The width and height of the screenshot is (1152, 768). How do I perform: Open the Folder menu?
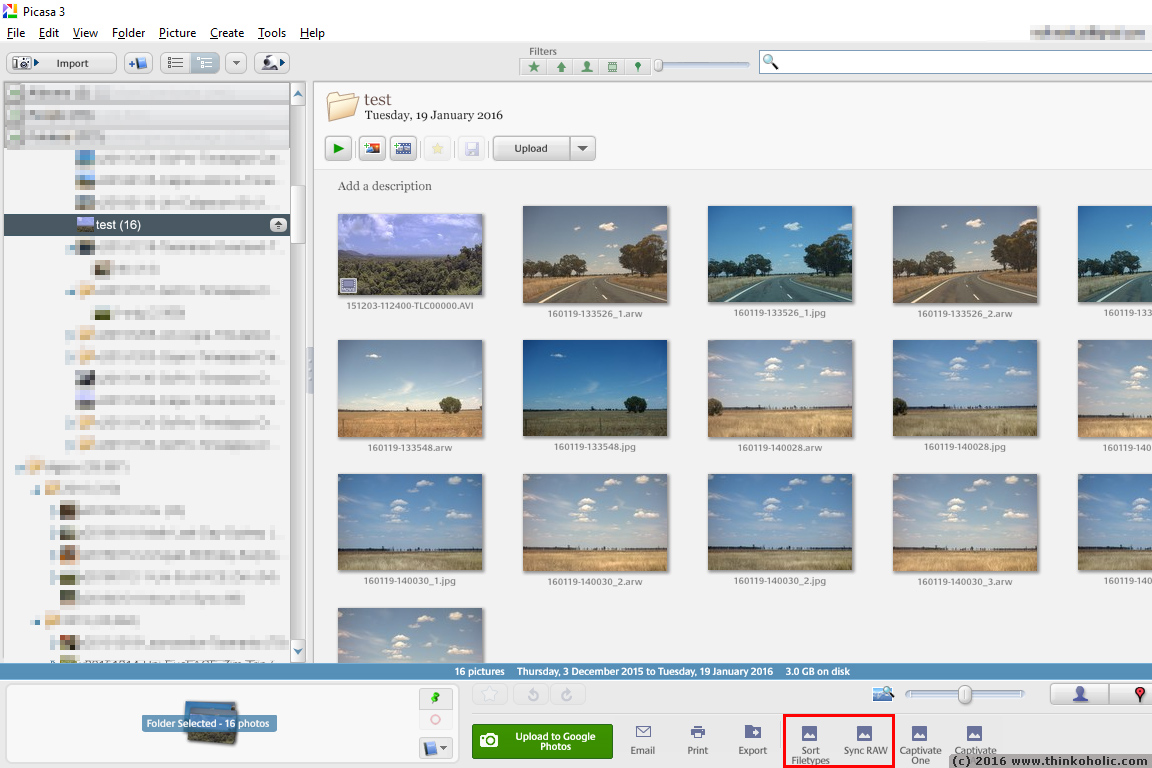tap(129, 33)
